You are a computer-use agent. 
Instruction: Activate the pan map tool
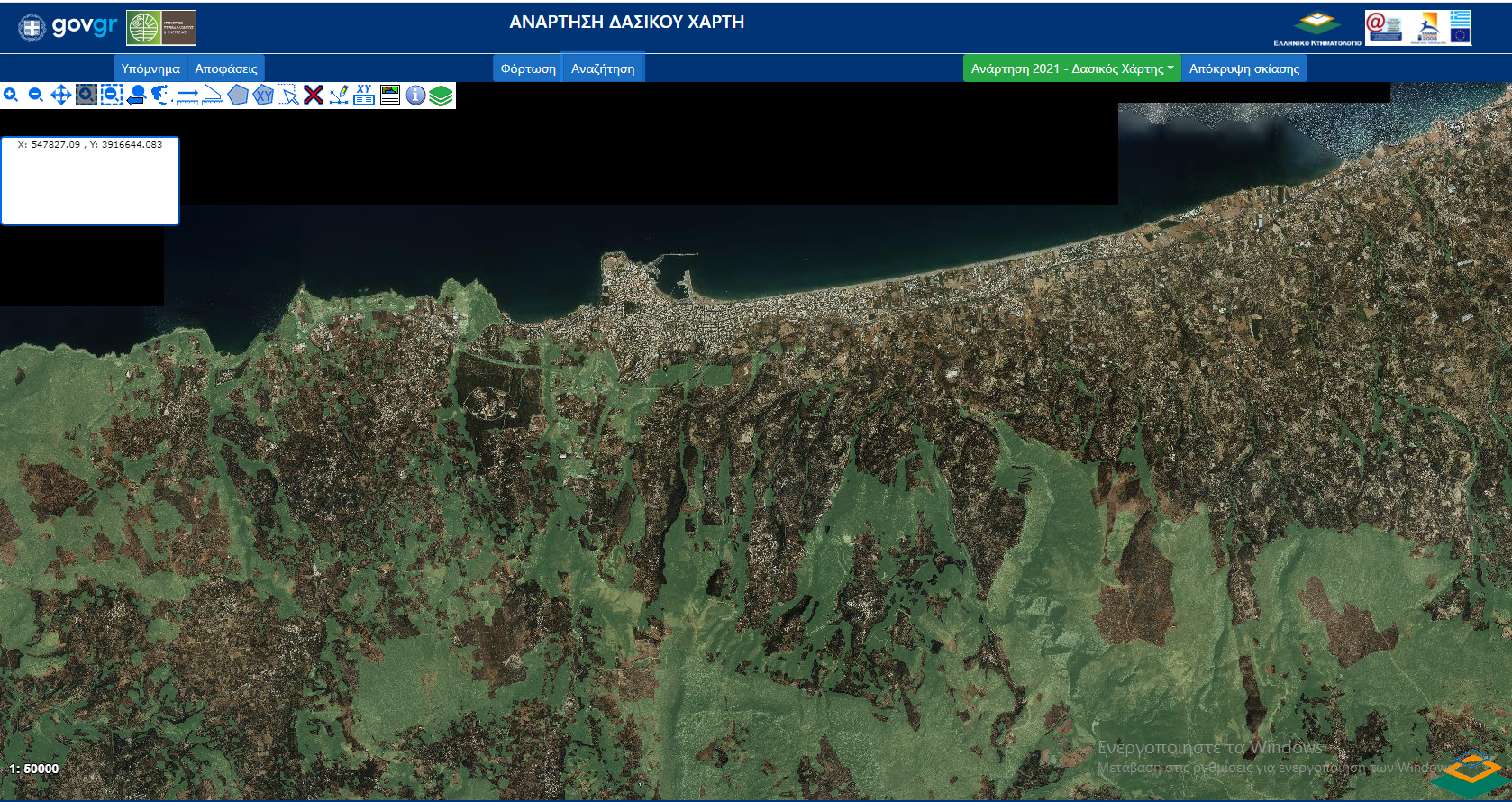61,95
